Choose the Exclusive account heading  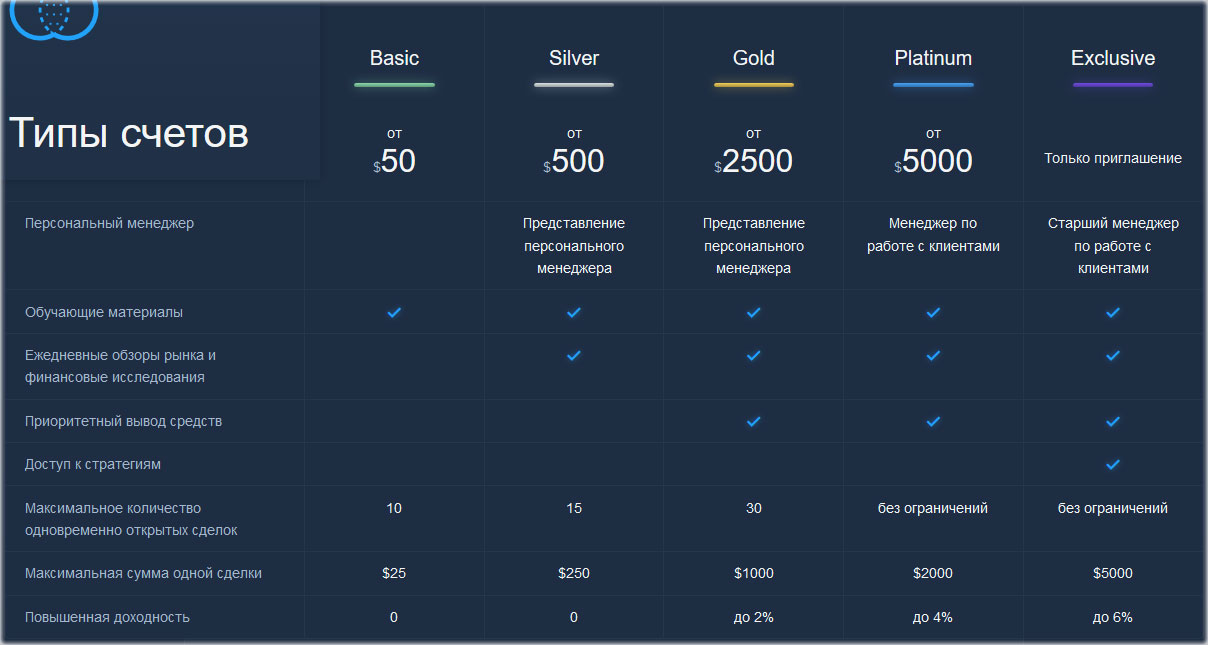click(1113, 58)
